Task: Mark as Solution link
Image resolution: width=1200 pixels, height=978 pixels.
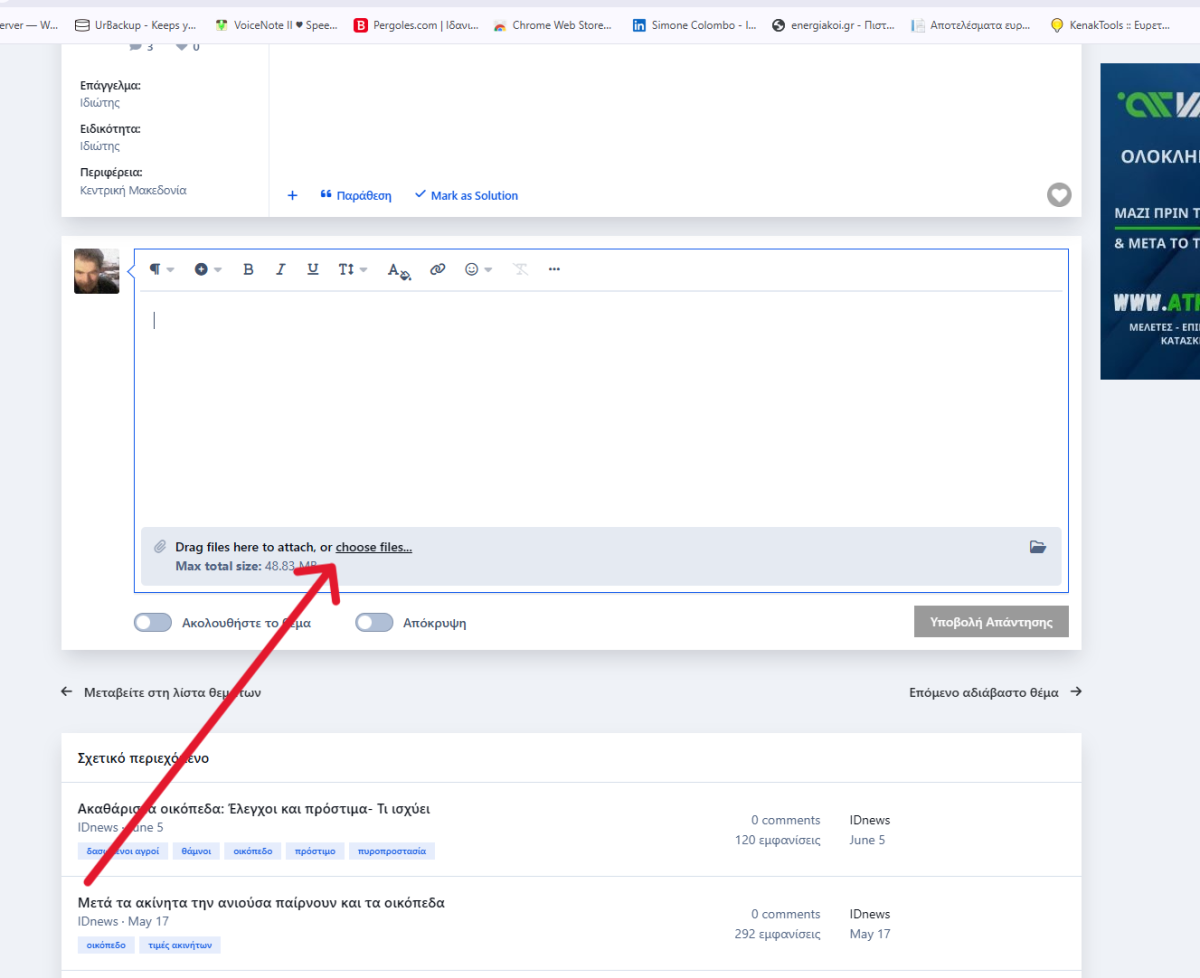Action: tap(466, 196)
